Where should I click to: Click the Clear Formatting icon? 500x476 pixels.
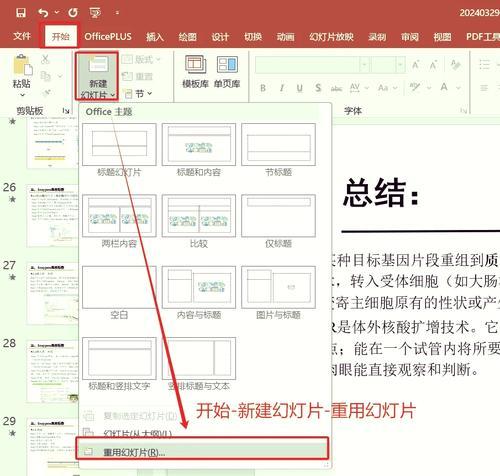pos(455,65)
